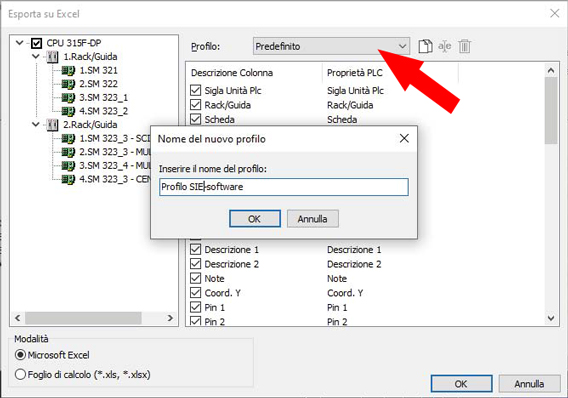Click the rename profile icon

(444, 46)
